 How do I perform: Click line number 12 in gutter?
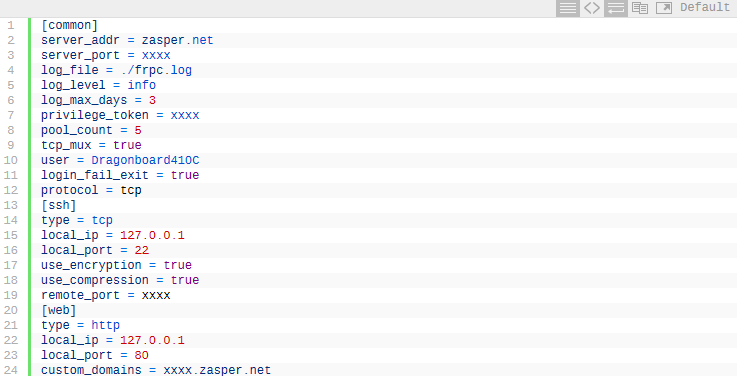(x=11, y=190)
